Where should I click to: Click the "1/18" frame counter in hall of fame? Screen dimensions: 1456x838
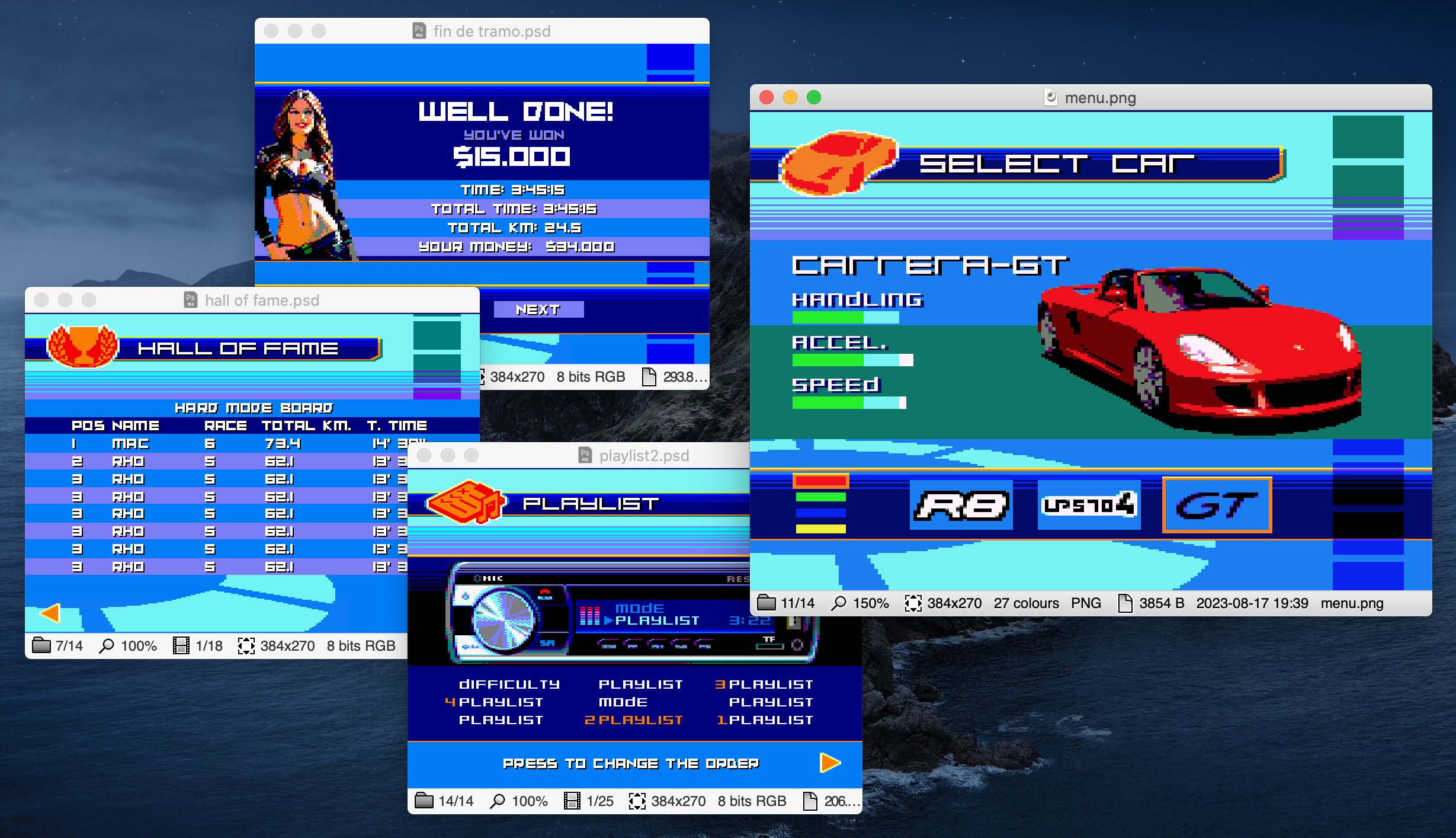(209, 645)
